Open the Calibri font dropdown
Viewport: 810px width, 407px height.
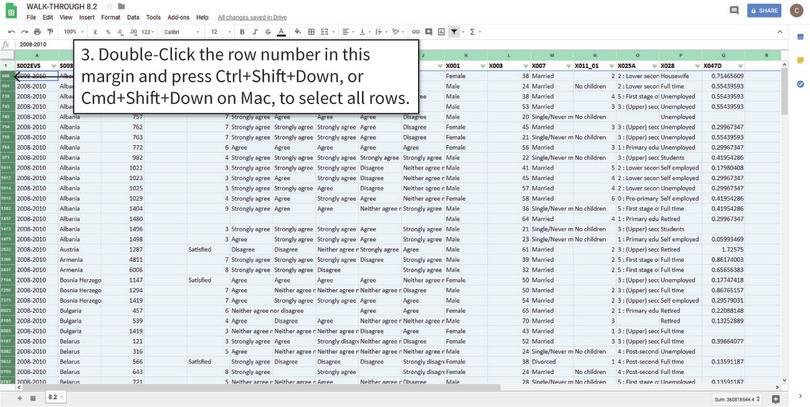coord(182,32)
